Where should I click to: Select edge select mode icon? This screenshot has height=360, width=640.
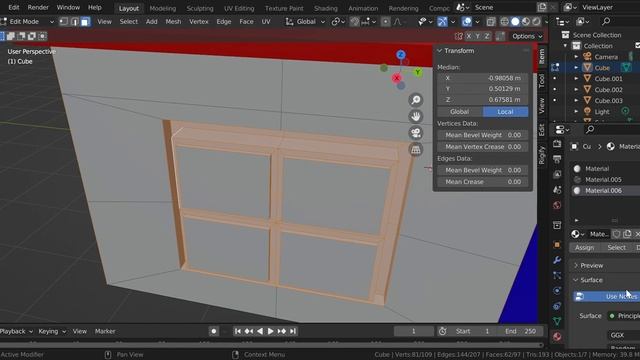coord(74,22)
